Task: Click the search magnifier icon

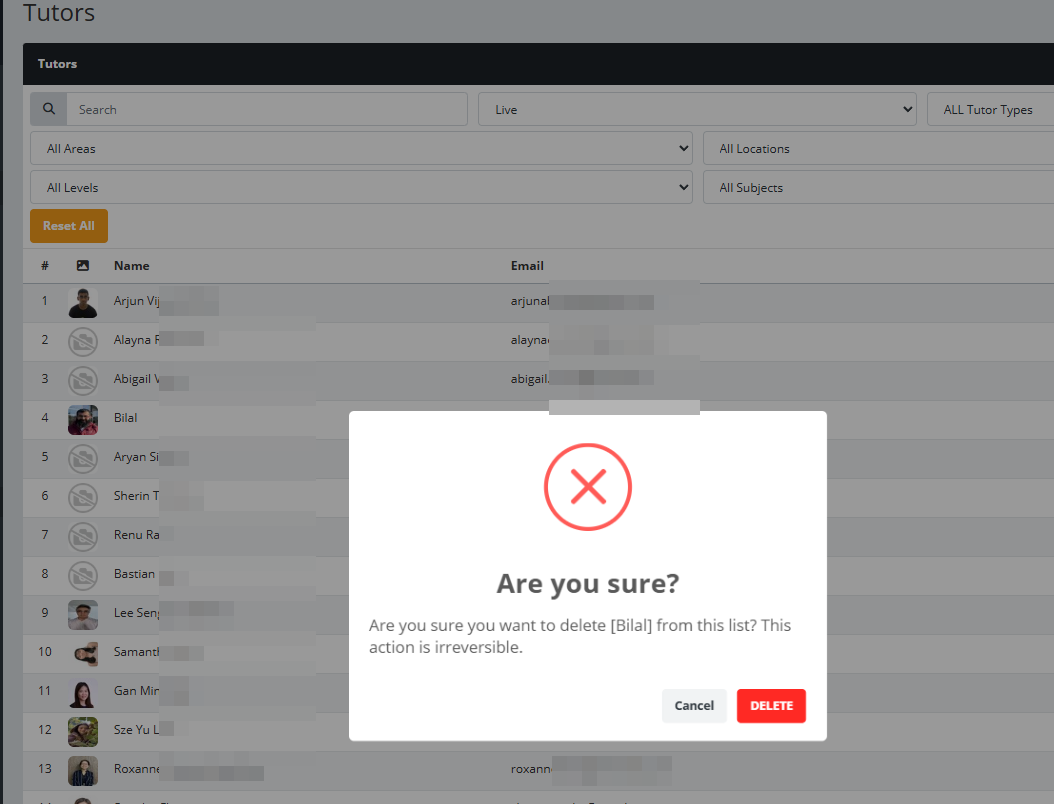Action: pyautogui.click(x=48, y=110)
